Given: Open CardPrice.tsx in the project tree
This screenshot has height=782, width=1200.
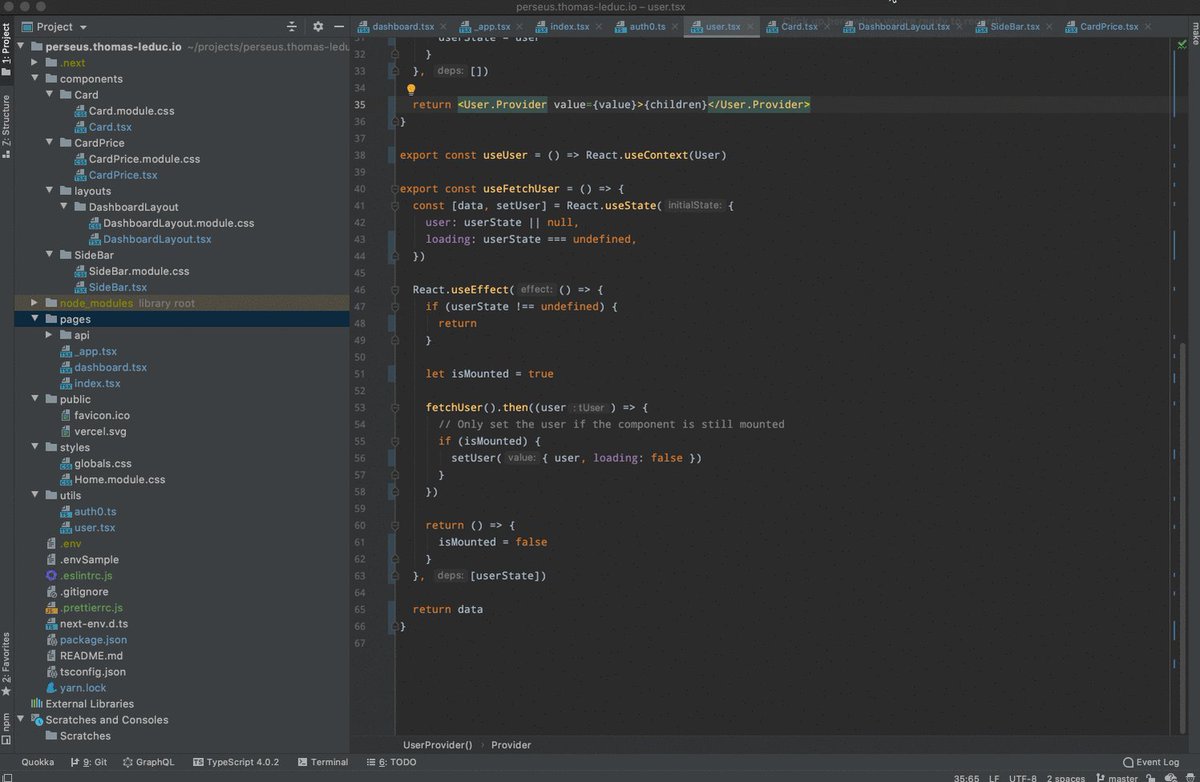Looking at the screenshot, I should click(x=115, y=175).
